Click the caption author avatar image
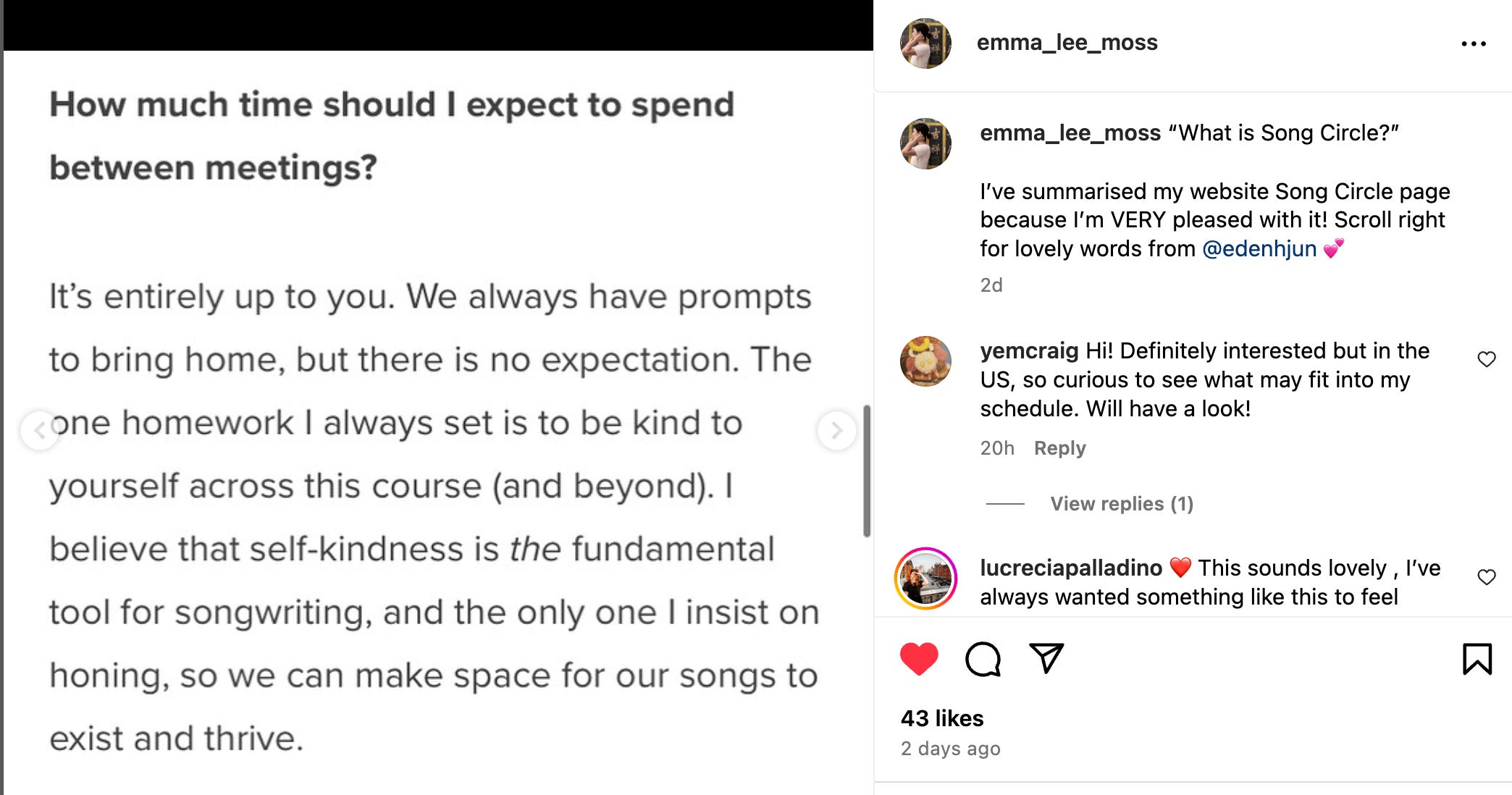The width and height of the screenshot is (1512, 795). click(925, 143)
